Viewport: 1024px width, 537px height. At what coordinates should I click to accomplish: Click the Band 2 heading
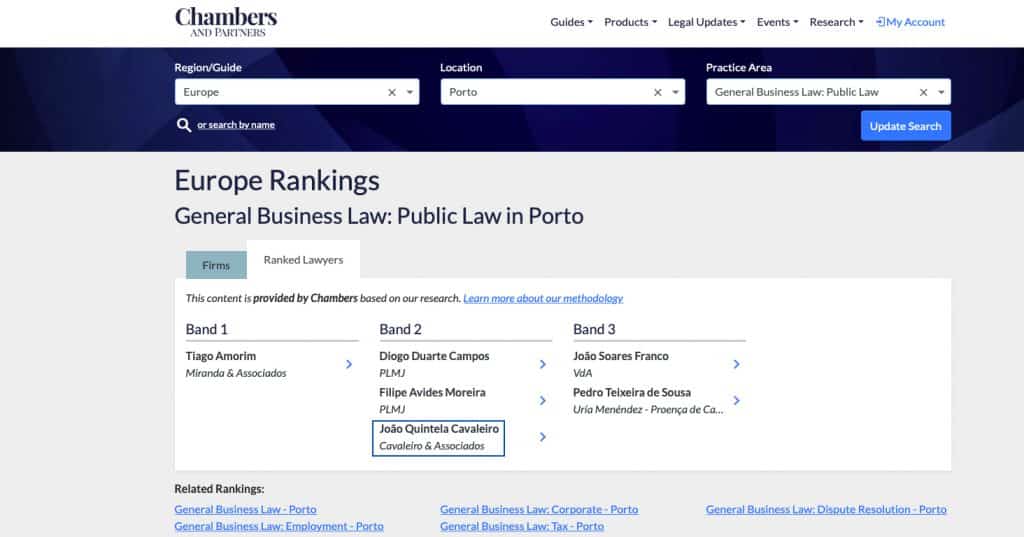click(x=400, y=329)
